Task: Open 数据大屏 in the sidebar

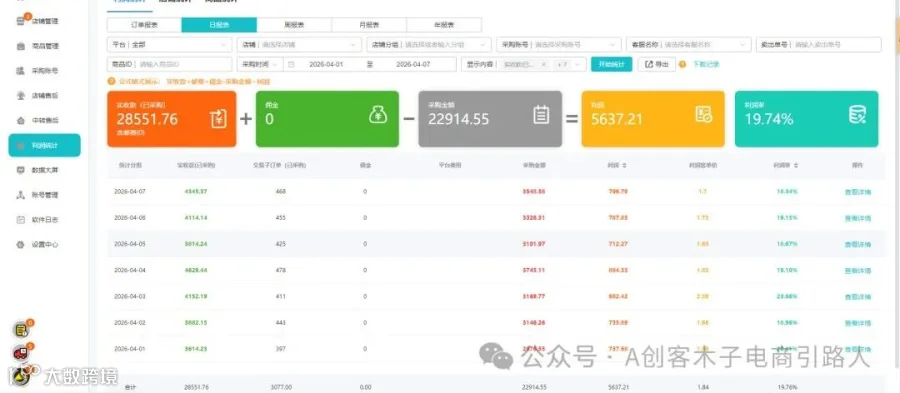Action: coord(44,170)
